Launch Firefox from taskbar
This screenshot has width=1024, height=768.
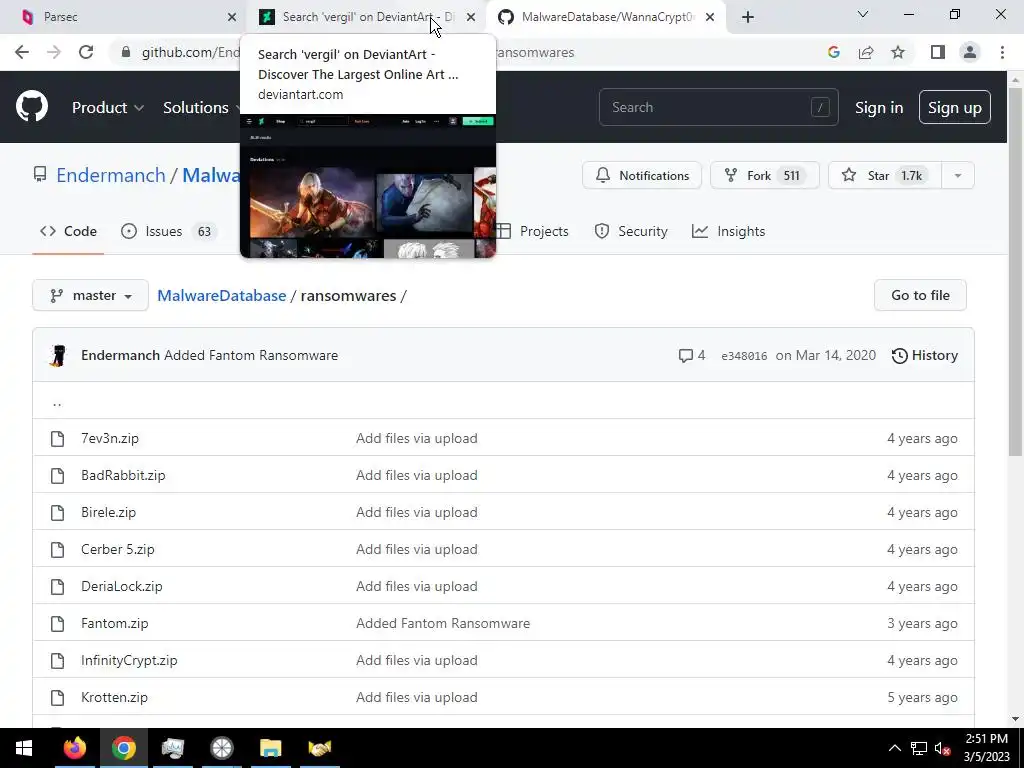point(74,748)
